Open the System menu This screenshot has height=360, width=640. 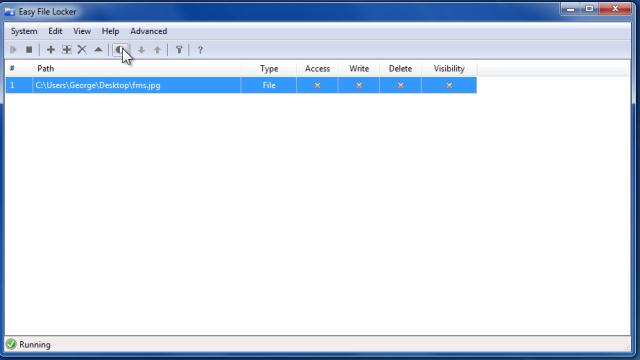pyautogui.click(x=24, y=31)
